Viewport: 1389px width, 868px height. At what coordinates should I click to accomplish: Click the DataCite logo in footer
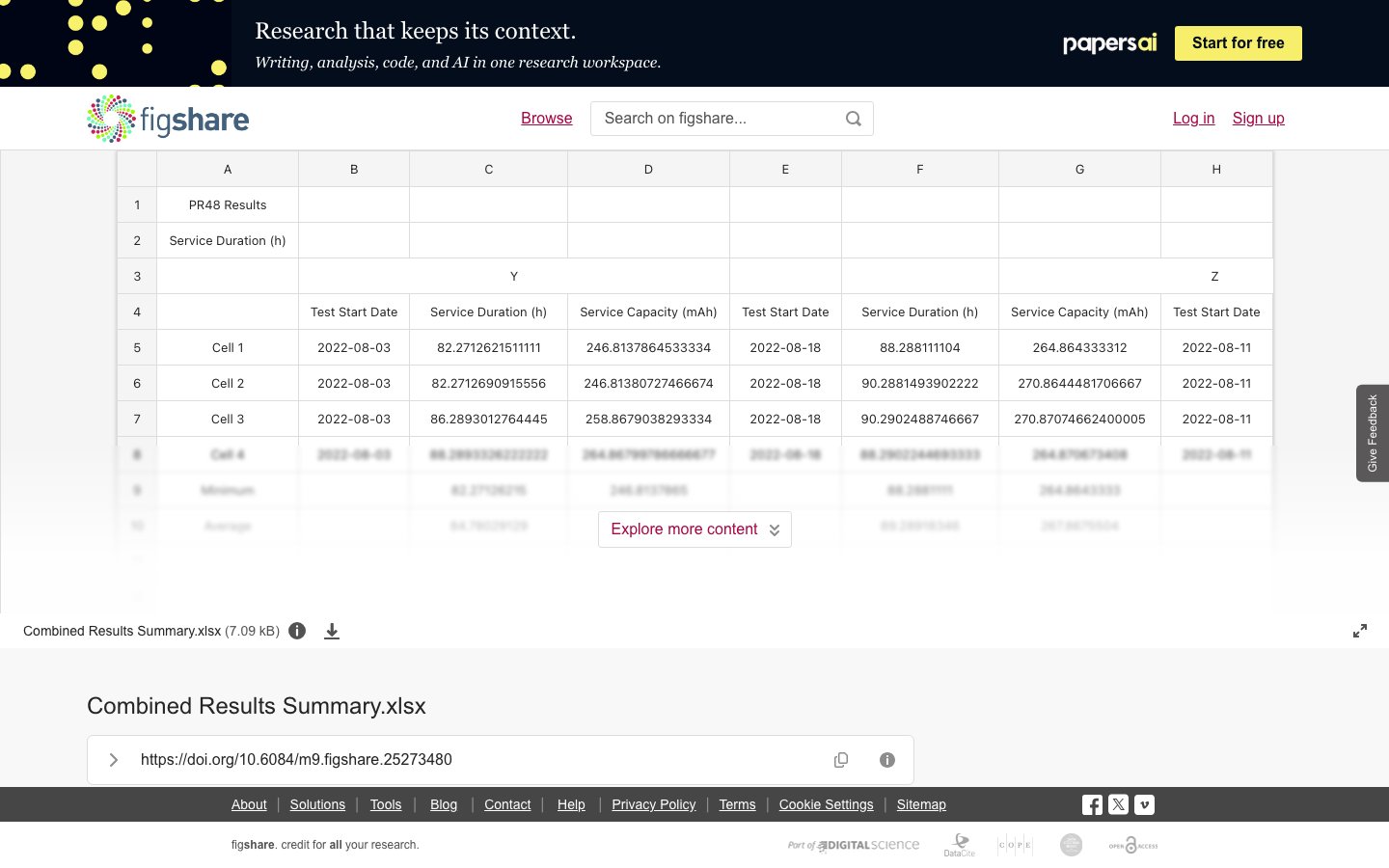click(x=960, y=845)
